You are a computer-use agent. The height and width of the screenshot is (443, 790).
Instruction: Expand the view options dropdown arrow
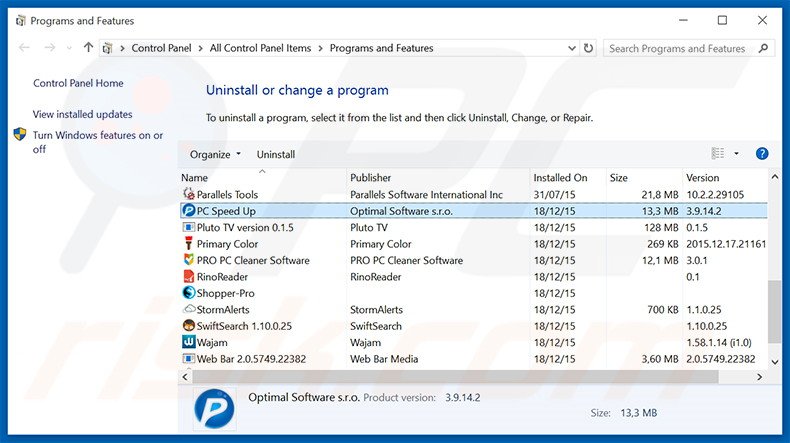[736, 154]
